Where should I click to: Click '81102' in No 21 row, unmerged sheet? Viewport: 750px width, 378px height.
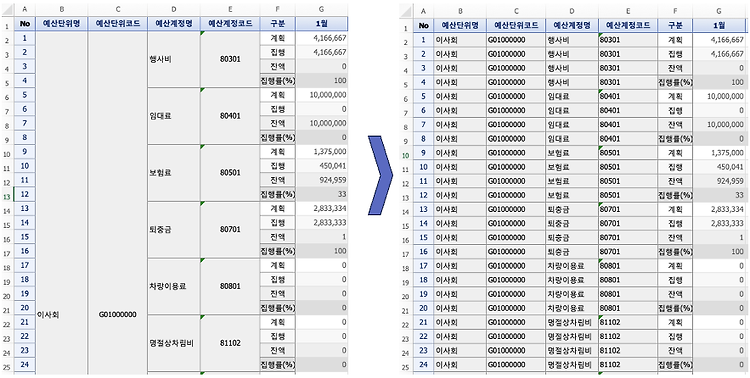(x=627, y=322)
